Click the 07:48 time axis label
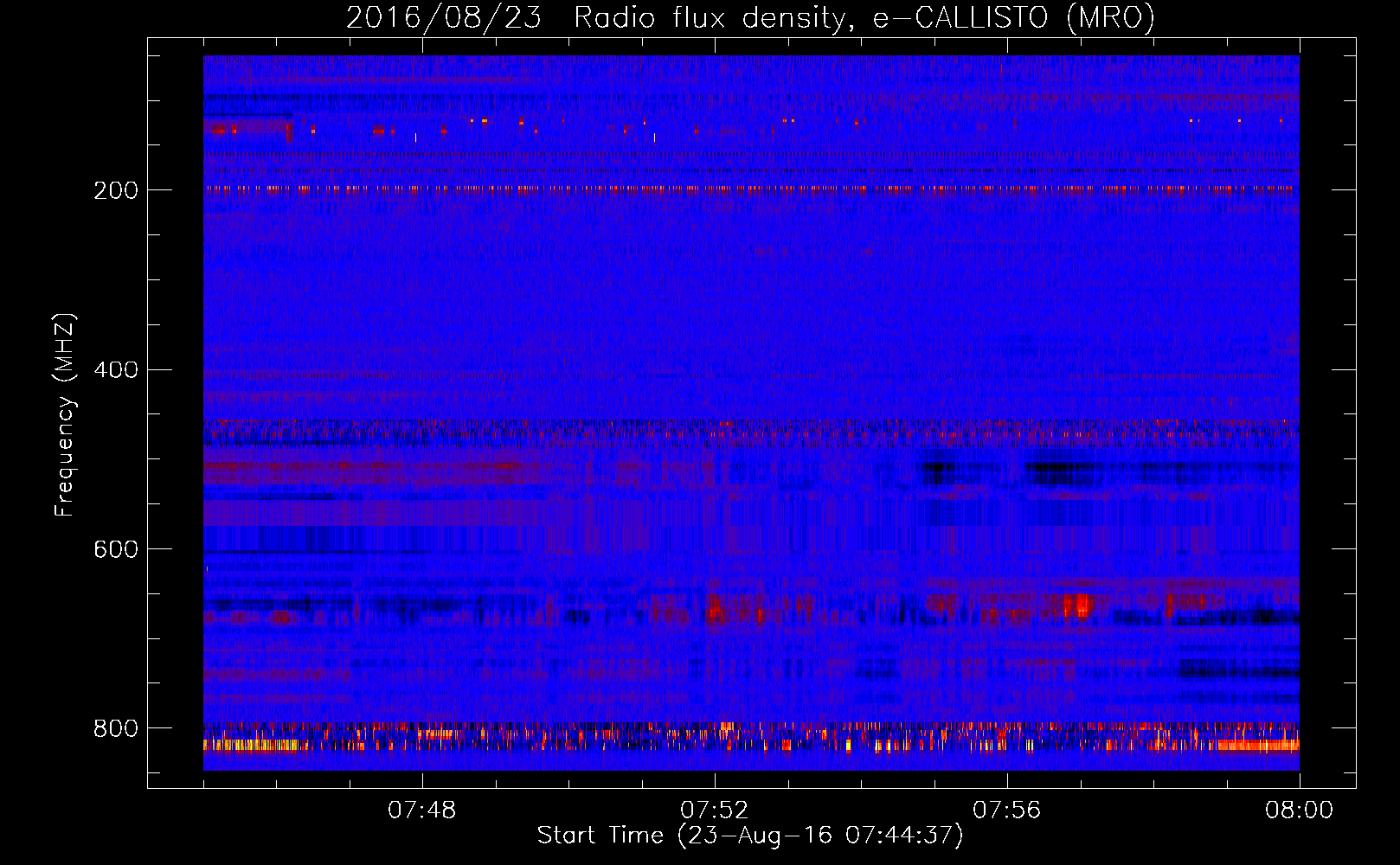This screenshot has height=865, width=1400. tap(422, 811)
